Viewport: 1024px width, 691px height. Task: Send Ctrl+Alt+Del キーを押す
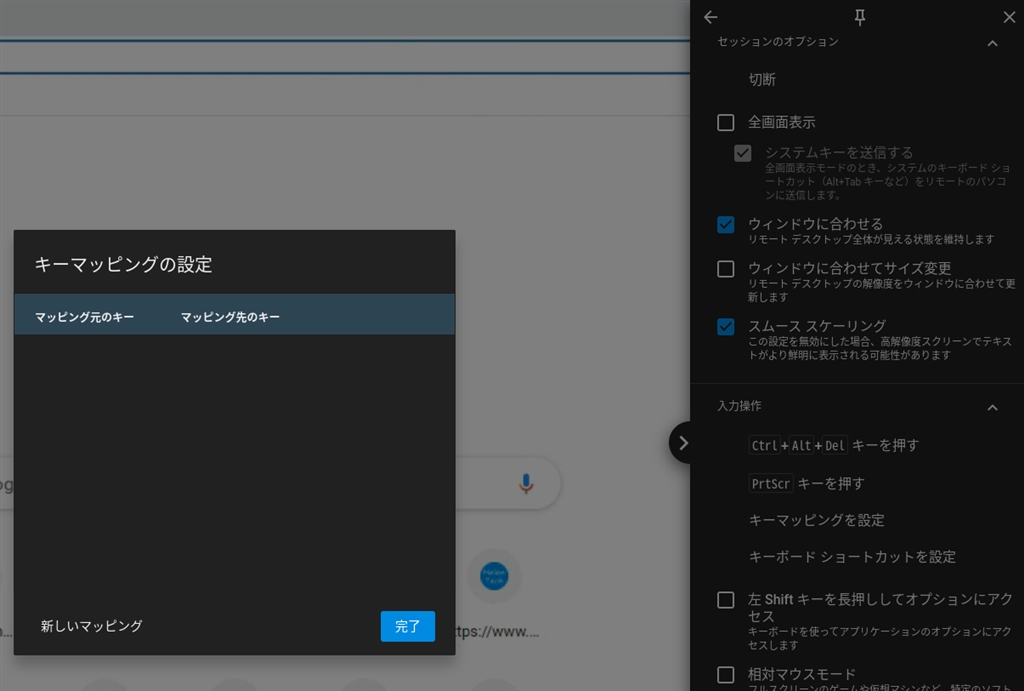[x=833, y=445]
